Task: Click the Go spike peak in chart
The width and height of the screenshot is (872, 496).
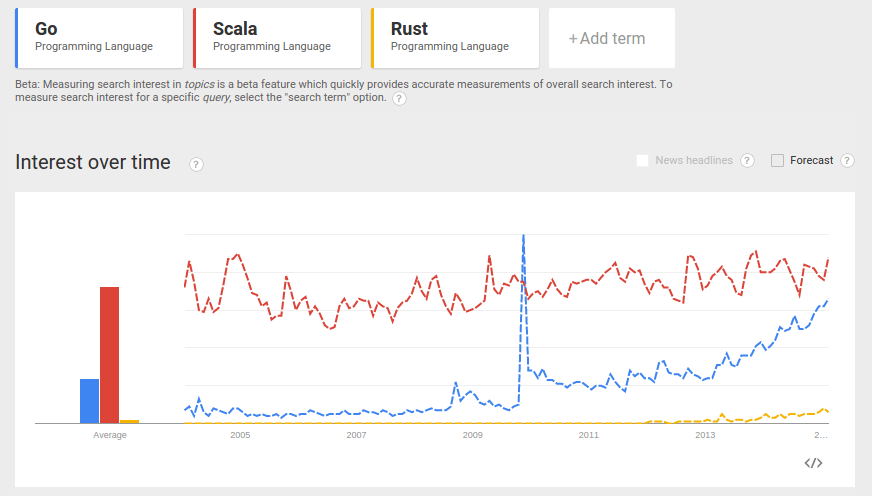Action: 523,236
